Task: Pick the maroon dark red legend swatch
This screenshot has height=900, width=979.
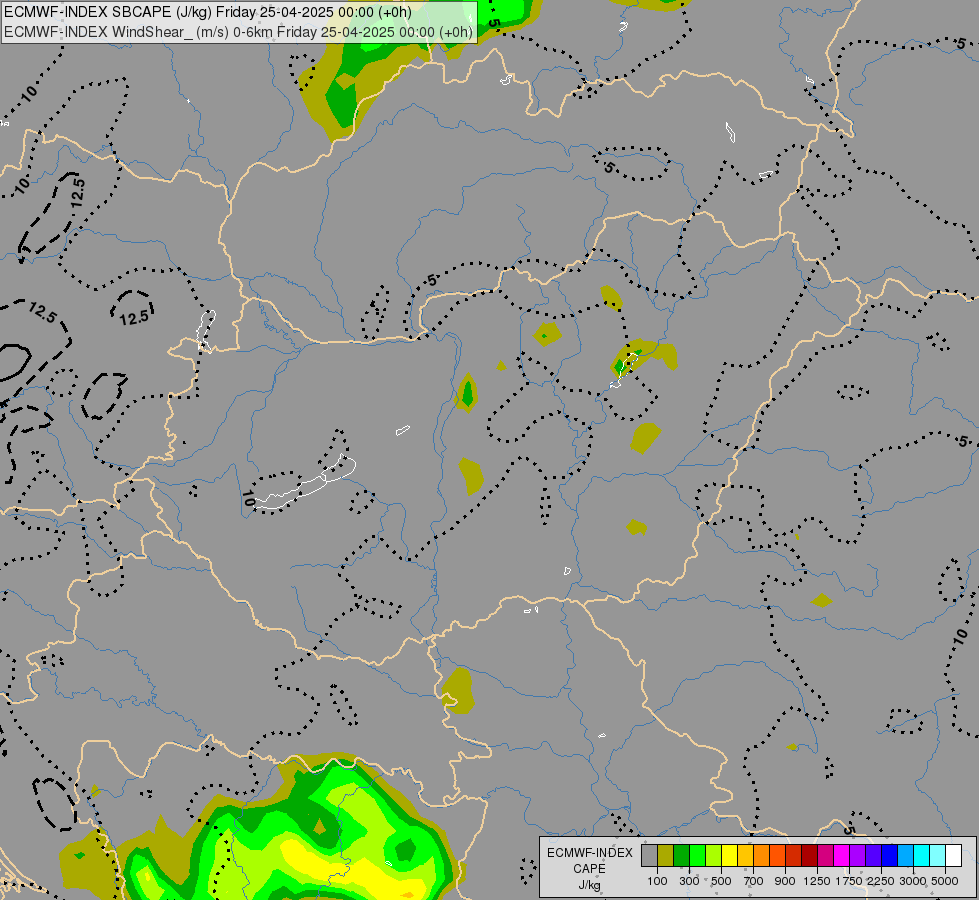Action: tap(809, 855)
